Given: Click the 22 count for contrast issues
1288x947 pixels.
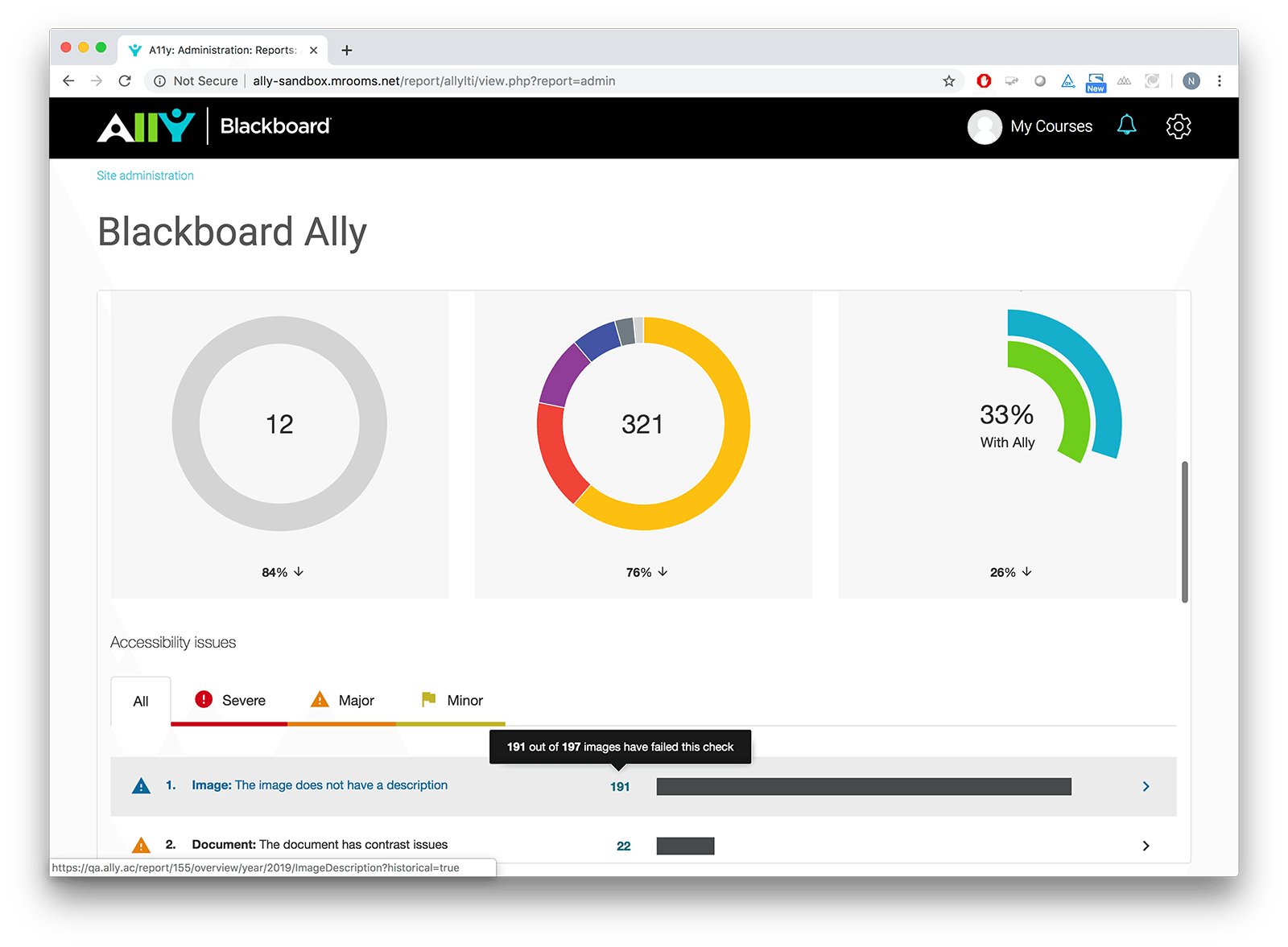Looking at the screenshot, I should click(x=624, y=846).
